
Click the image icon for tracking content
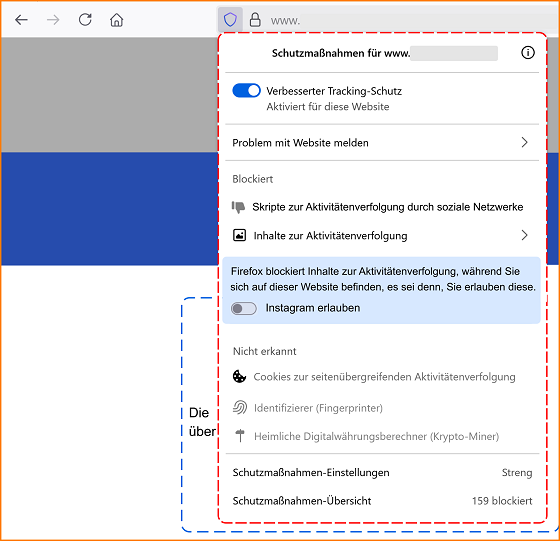tap(239, 235)
